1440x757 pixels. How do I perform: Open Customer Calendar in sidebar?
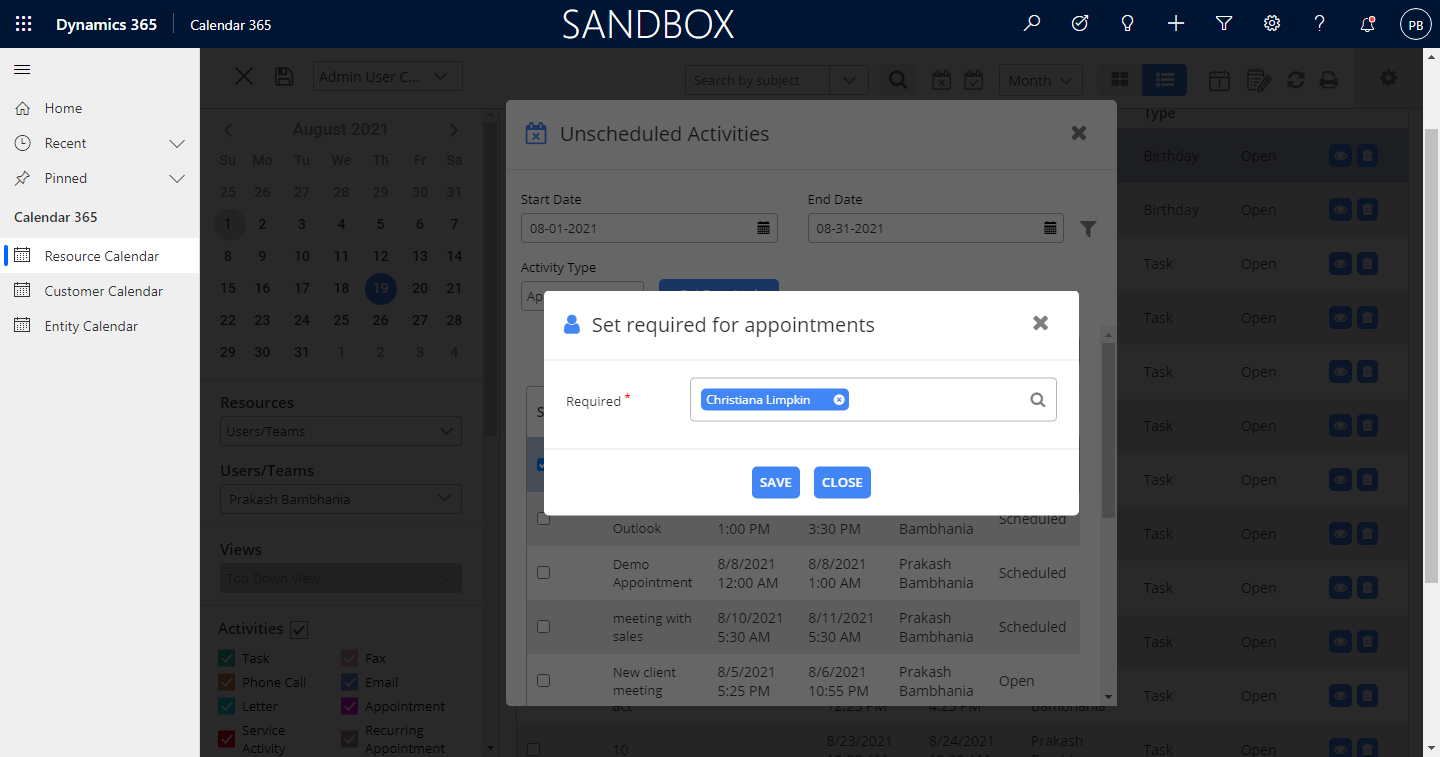click(103, 291)
